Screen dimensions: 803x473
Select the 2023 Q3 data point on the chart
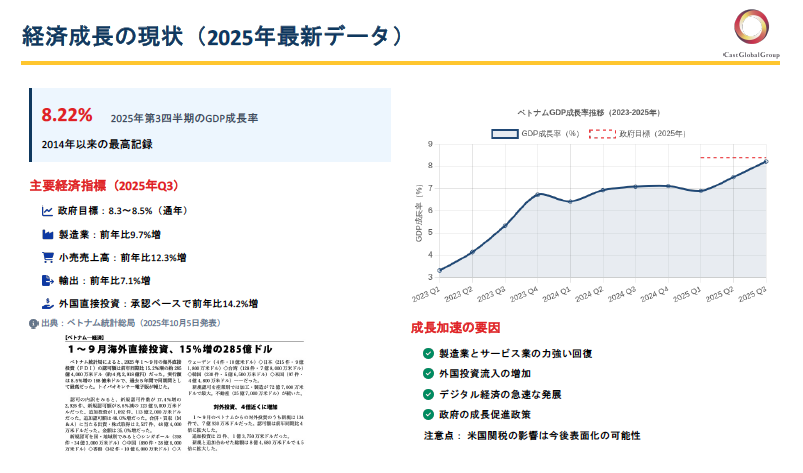[505, 226]
